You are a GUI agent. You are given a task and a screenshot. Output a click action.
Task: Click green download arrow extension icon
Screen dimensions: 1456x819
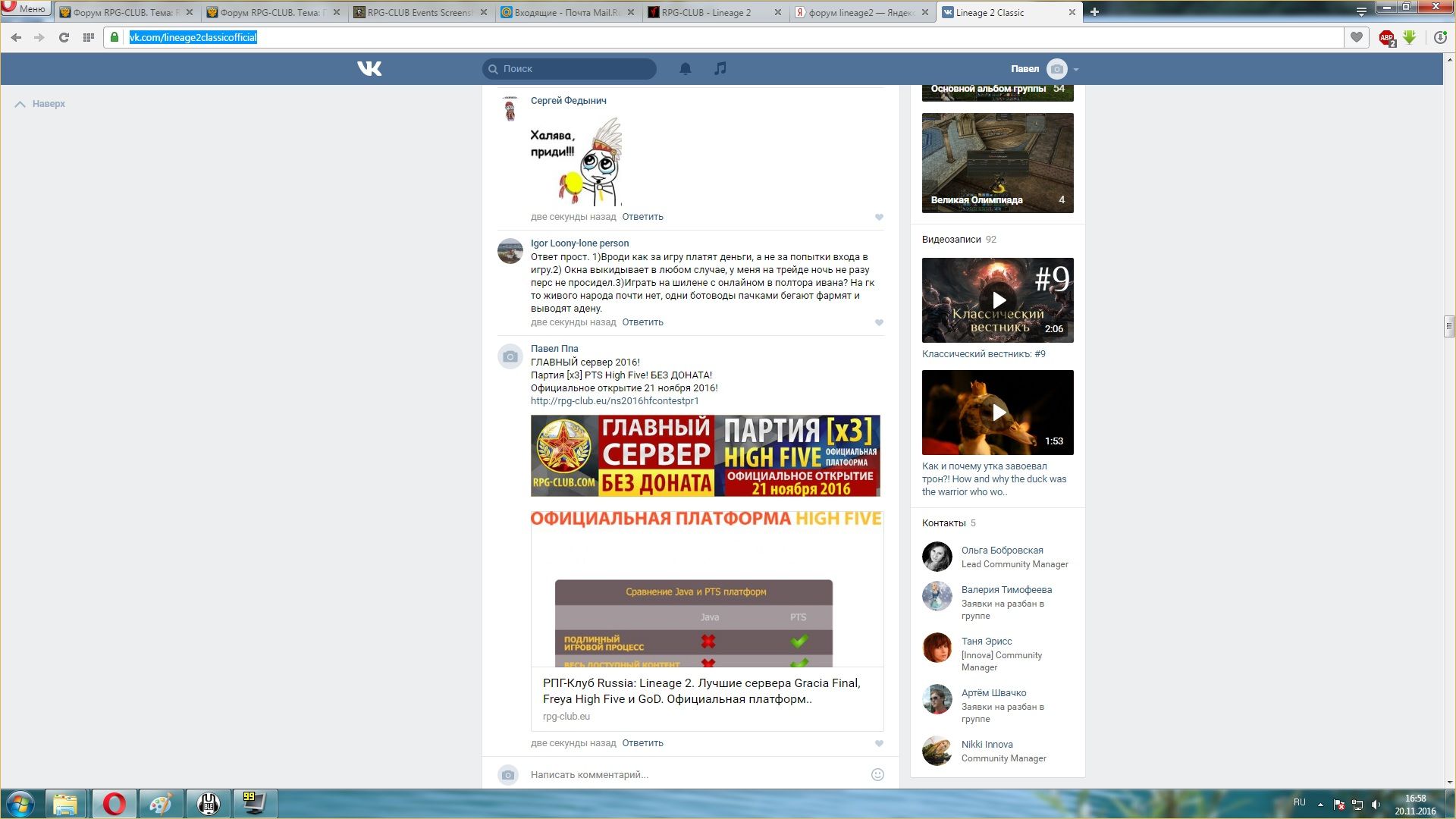coord(1409,37)
